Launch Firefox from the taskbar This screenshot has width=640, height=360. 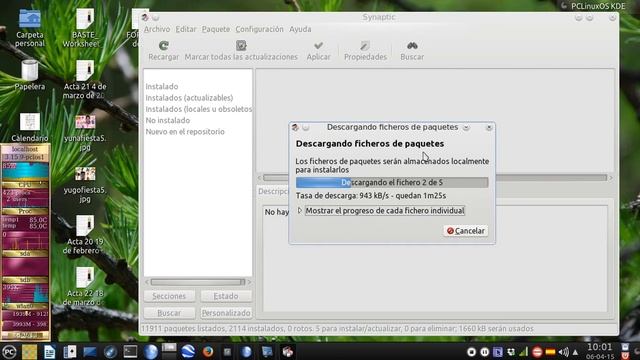208,351
